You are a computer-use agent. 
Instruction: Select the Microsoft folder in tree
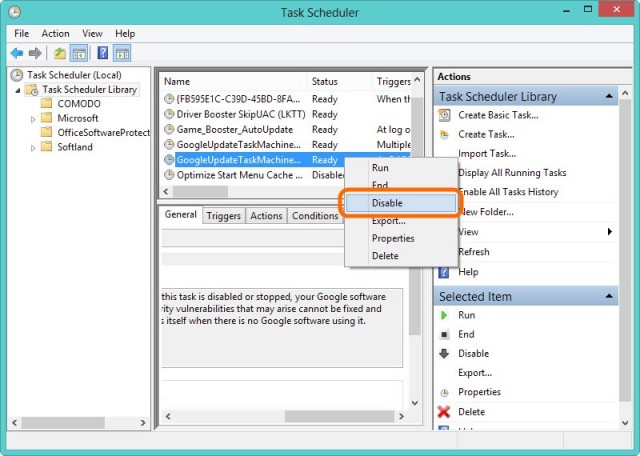[x=78, y=118]
